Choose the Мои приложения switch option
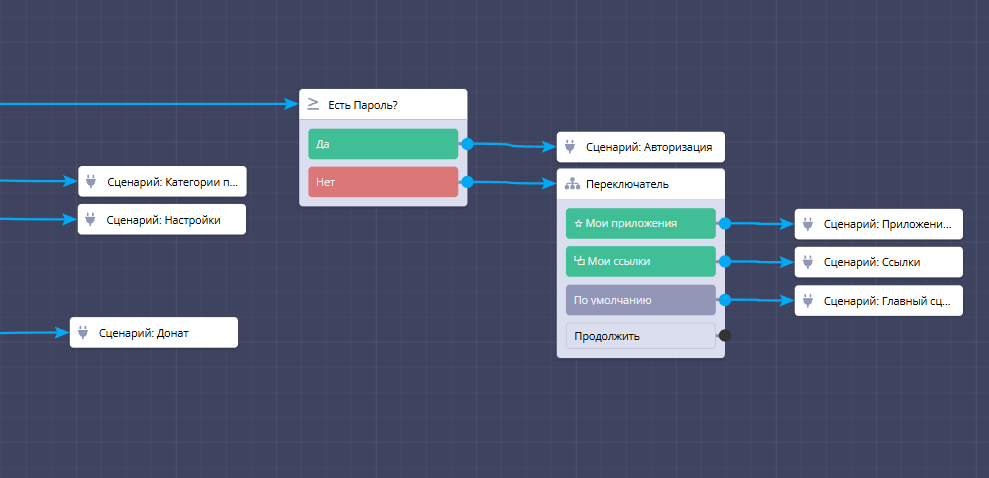This screenshot has width=989, height=478. click(640, 224)
